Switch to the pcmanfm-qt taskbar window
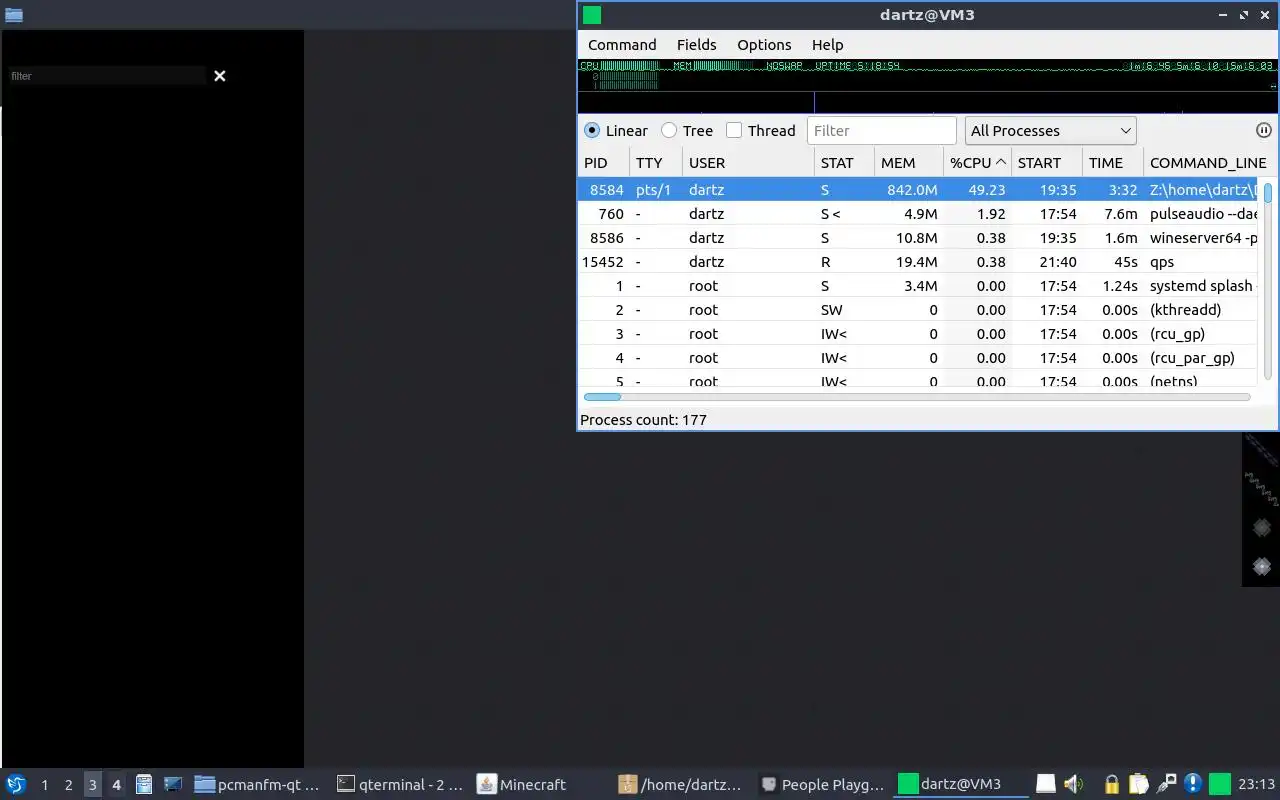 coord(258,784)
